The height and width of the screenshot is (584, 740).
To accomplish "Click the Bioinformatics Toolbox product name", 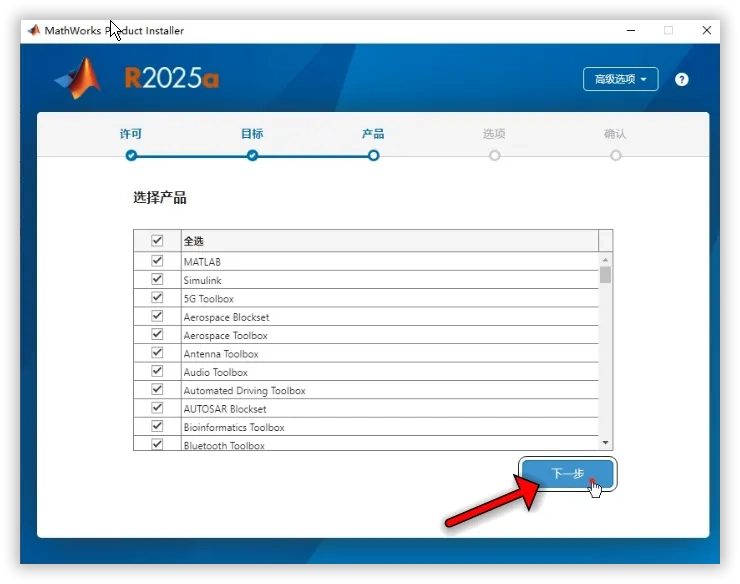I will click(x=234, y=427).
